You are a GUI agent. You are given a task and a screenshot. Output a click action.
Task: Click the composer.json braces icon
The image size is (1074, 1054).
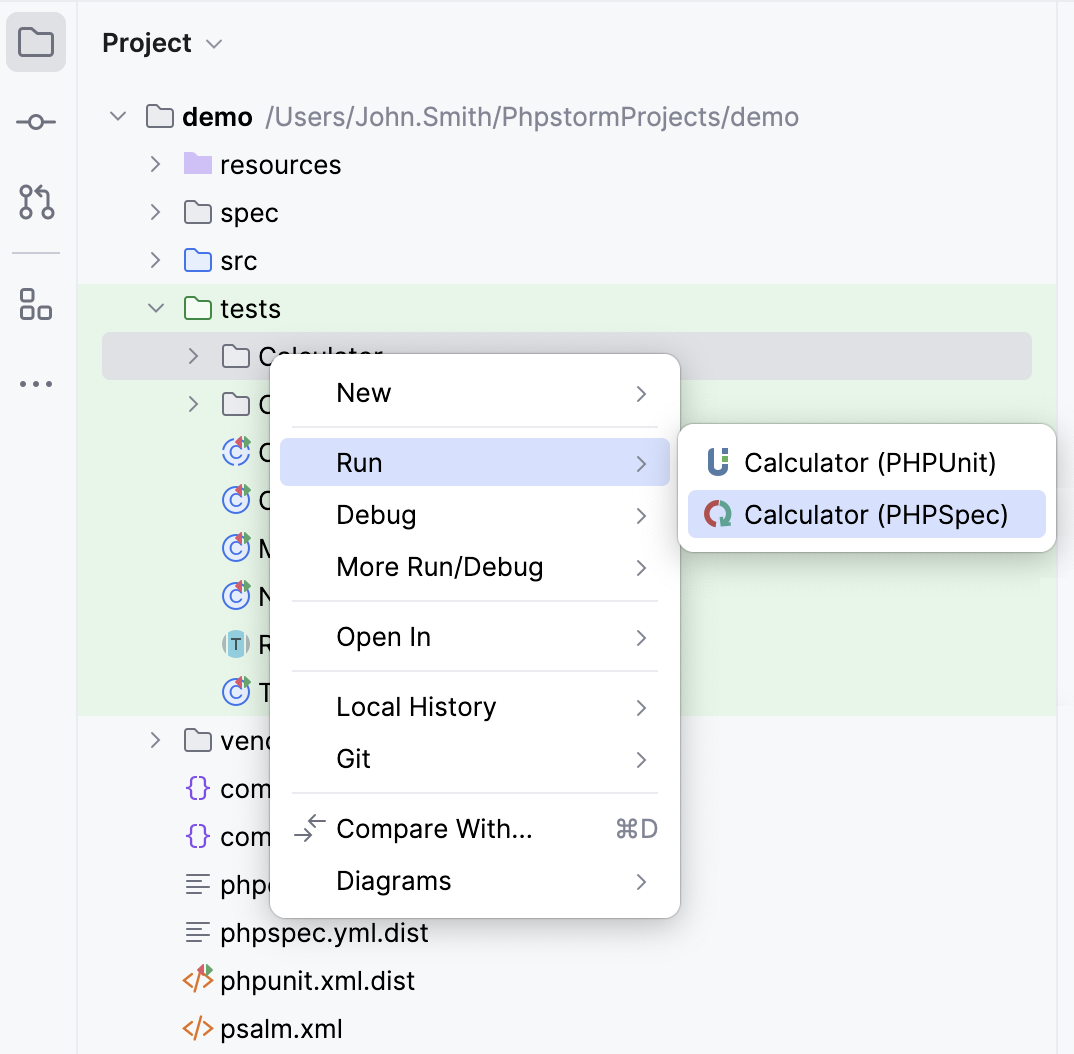click(x=198, y=788)
